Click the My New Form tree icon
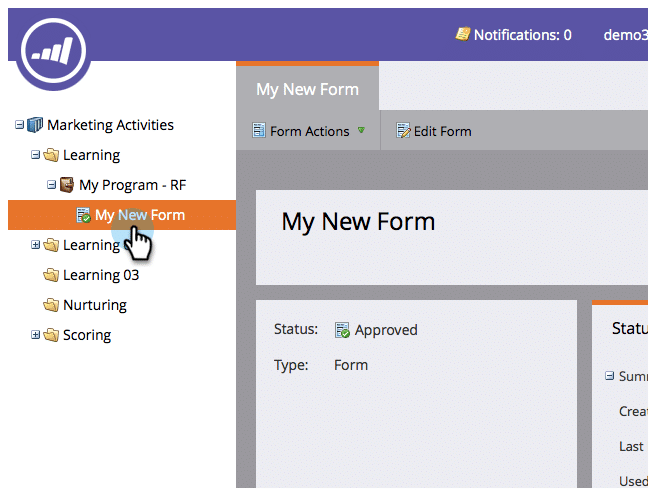The height and width of the screenshot is (499, 658). click(83, 215)
